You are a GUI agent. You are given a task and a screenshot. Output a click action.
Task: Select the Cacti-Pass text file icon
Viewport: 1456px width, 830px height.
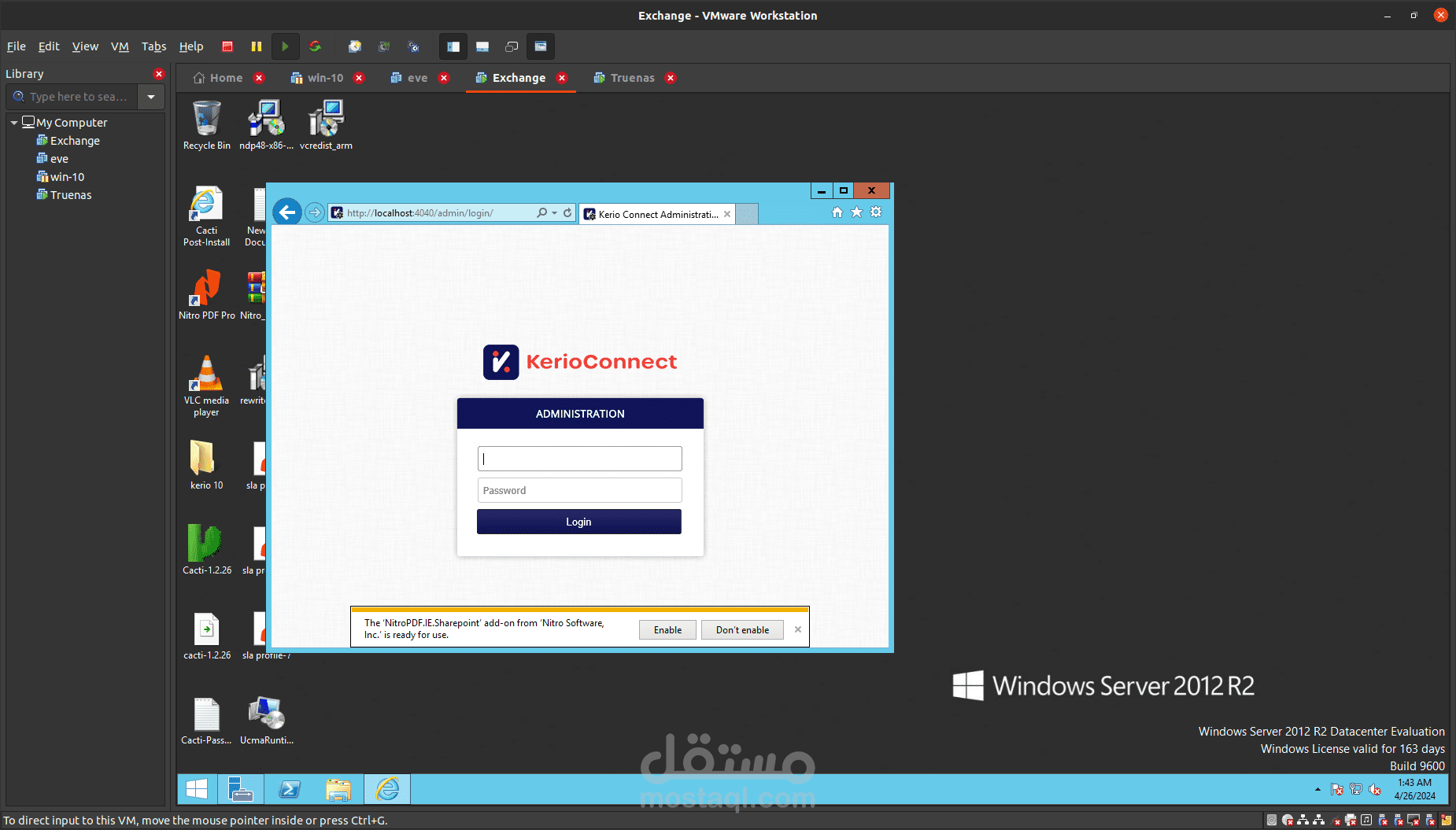(206, 720)
